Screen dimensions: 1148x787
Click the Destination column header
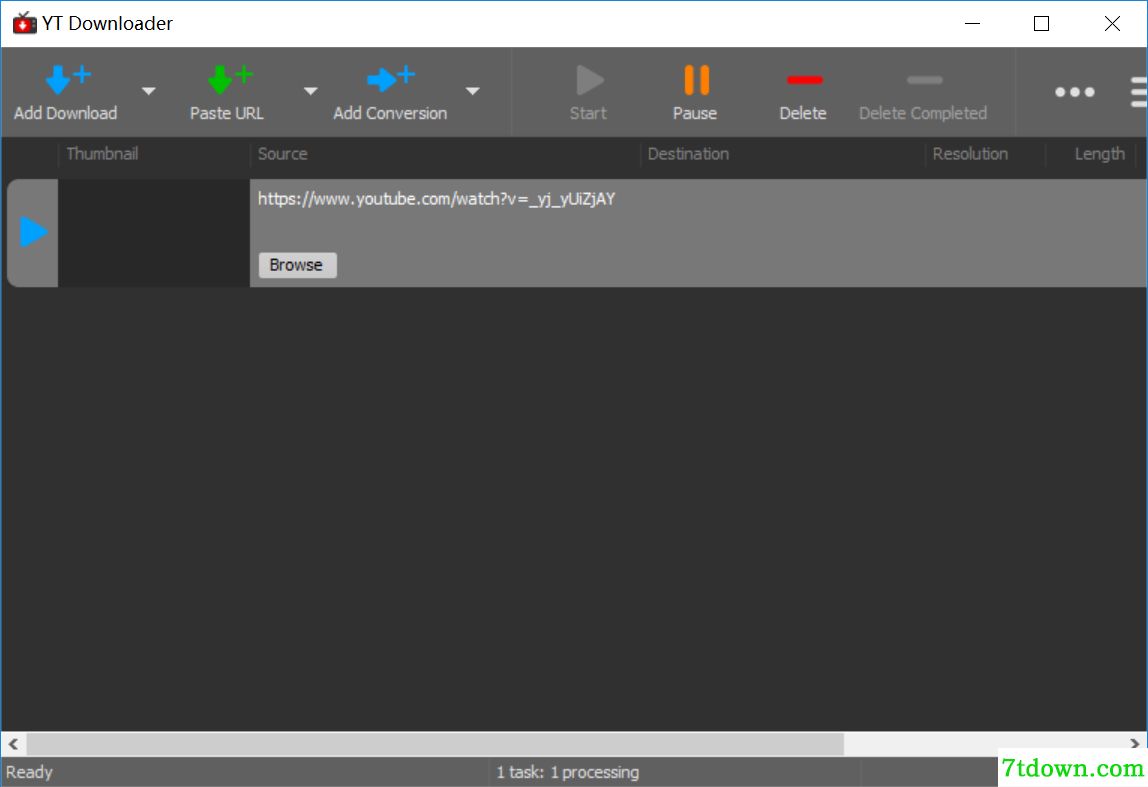tap(688, 154)
